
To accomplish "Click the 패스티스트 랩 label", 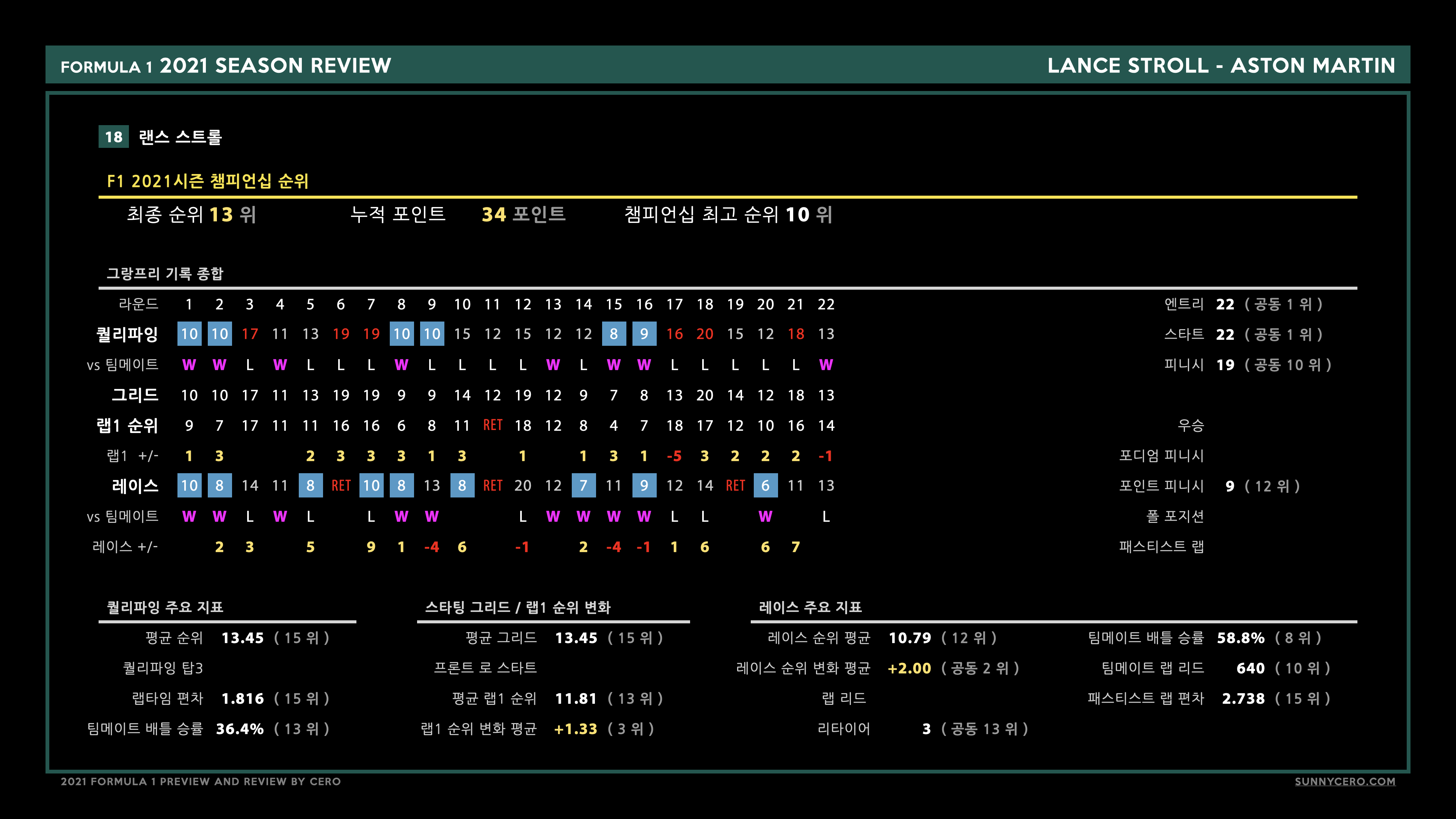I will click(x=1161, y=546).
